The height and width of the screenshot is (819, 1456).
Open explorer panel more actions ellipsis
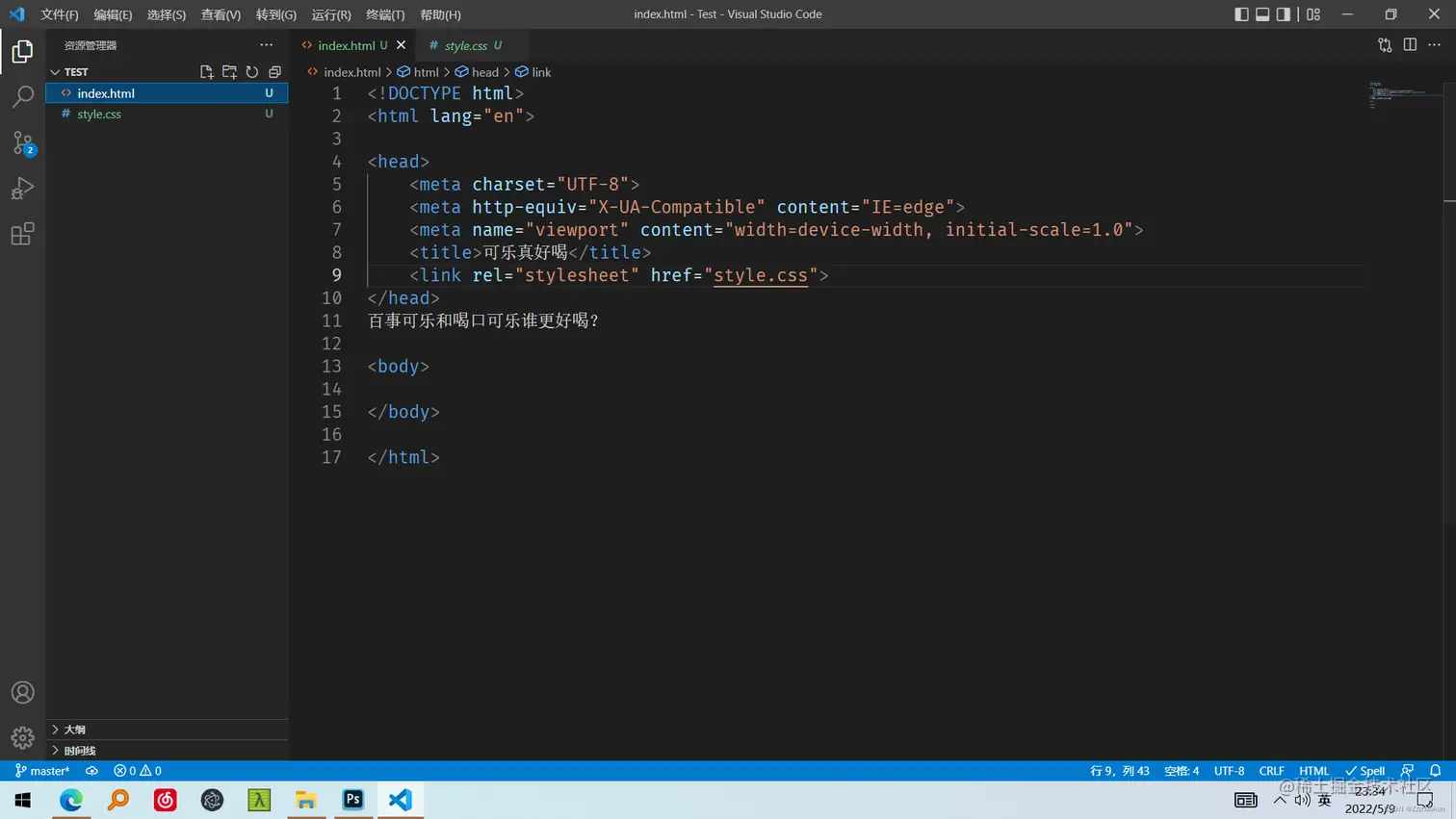click(x=267, y=45)
